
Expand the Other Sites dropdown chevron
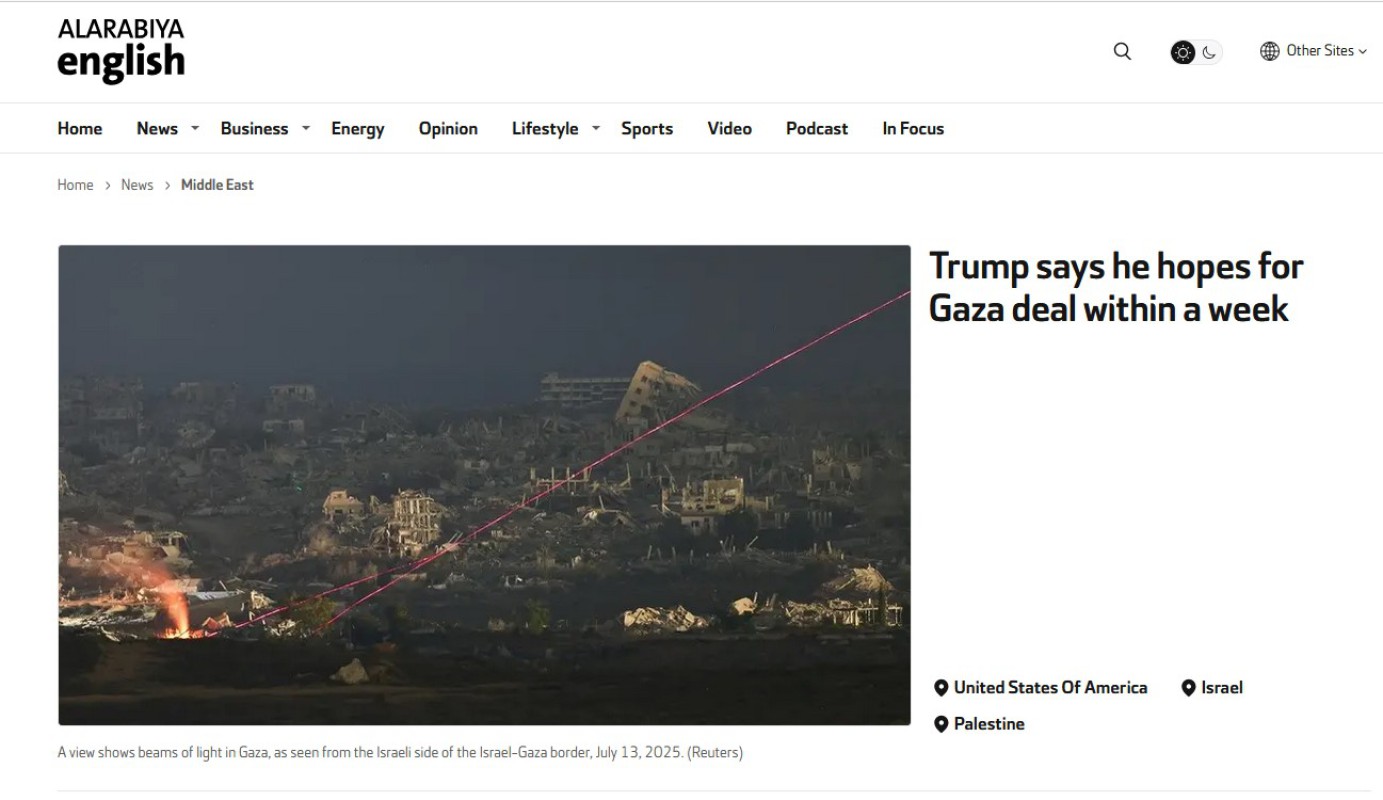[1362, 52]
